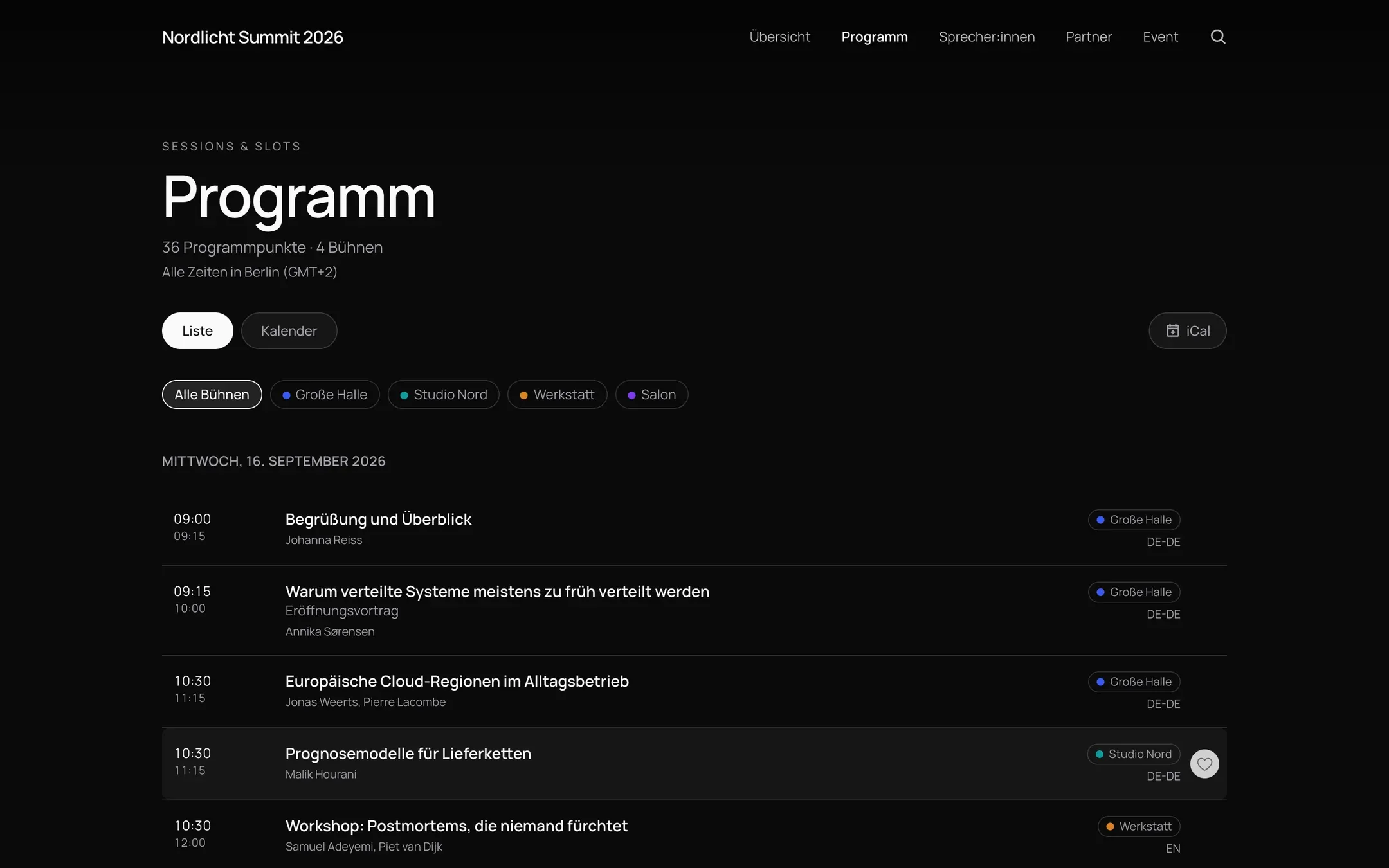Open Workshop: Postmortems, die niemand fürchtet

(456, 826)
